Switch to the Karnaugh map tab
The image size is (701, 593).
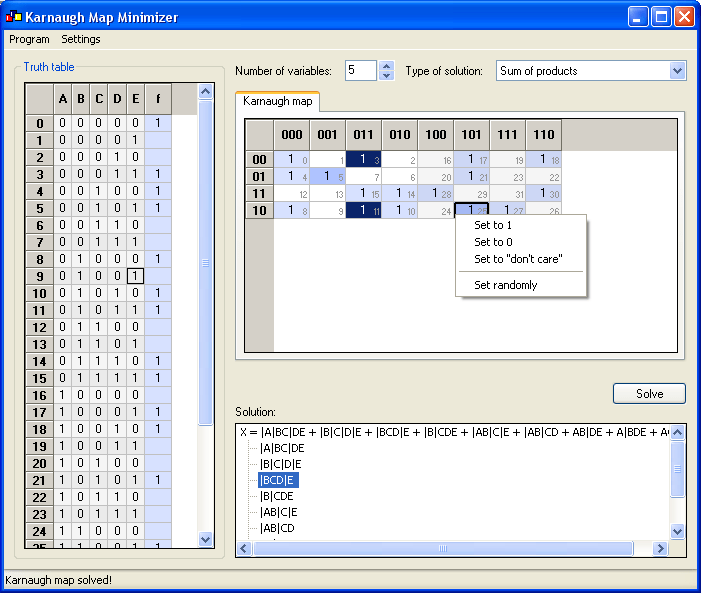[278, 101]
